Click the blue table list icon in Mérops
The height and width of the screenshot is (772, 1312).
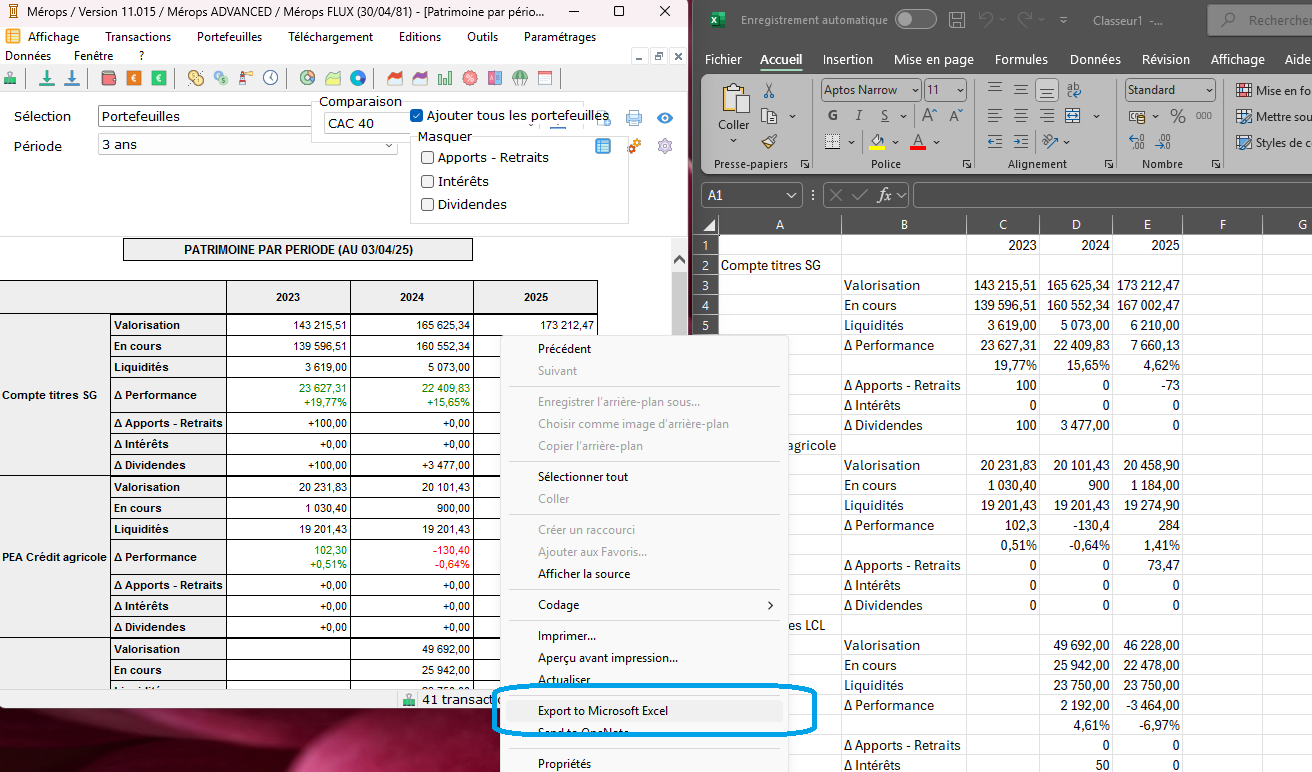(x=603, y=146)
